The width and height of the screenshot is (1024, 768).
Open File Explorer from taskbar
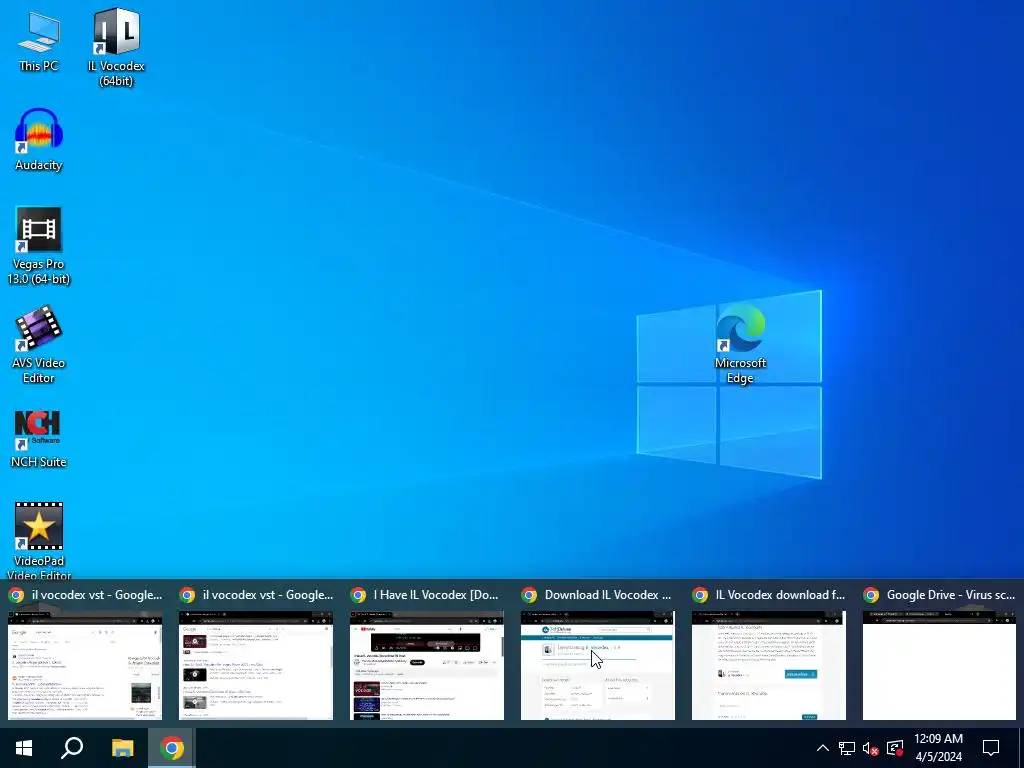[122, 748]
